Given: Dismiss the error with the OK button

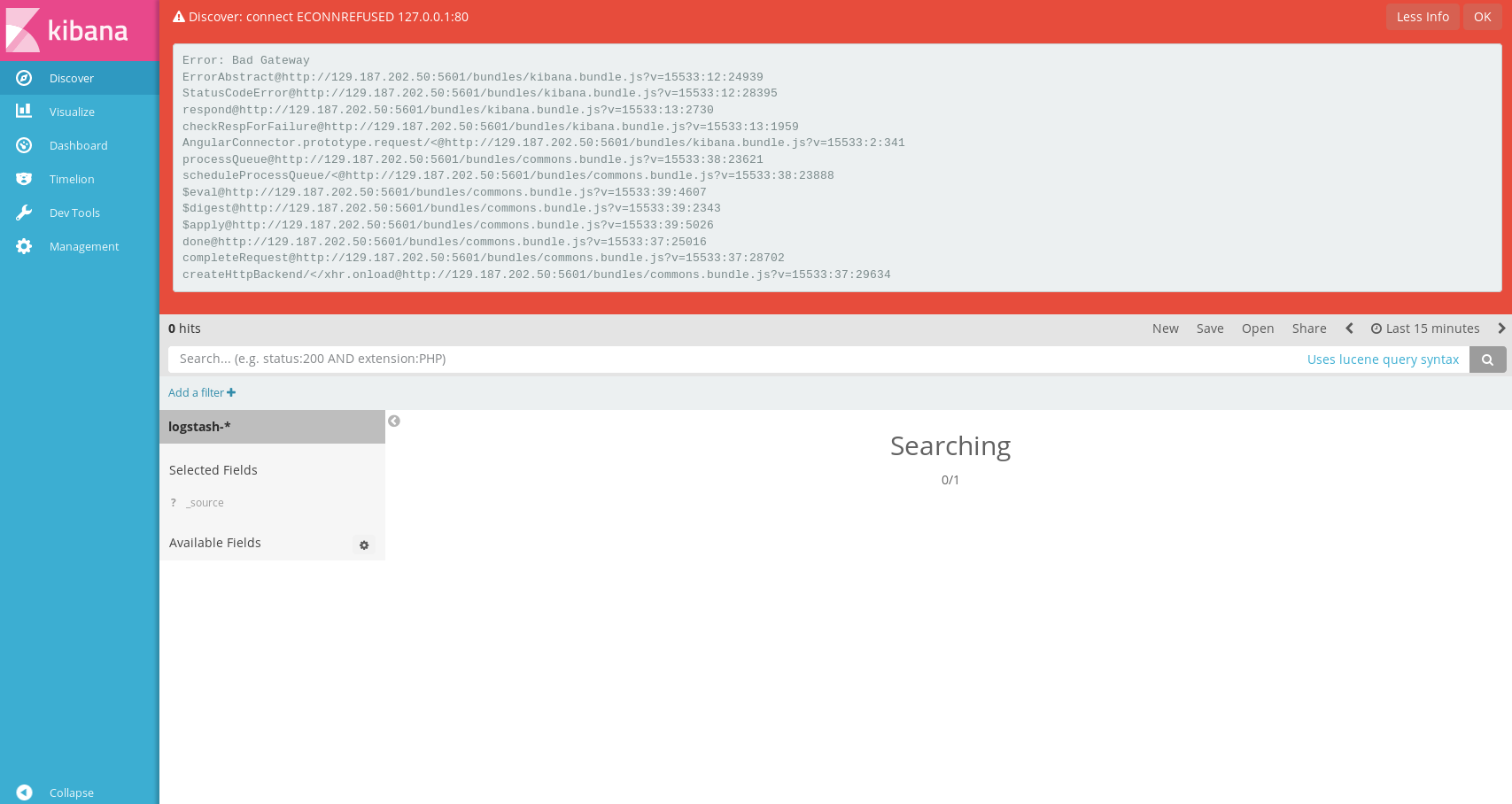Looking at the screenshot, I should (x=1482, y=16).
